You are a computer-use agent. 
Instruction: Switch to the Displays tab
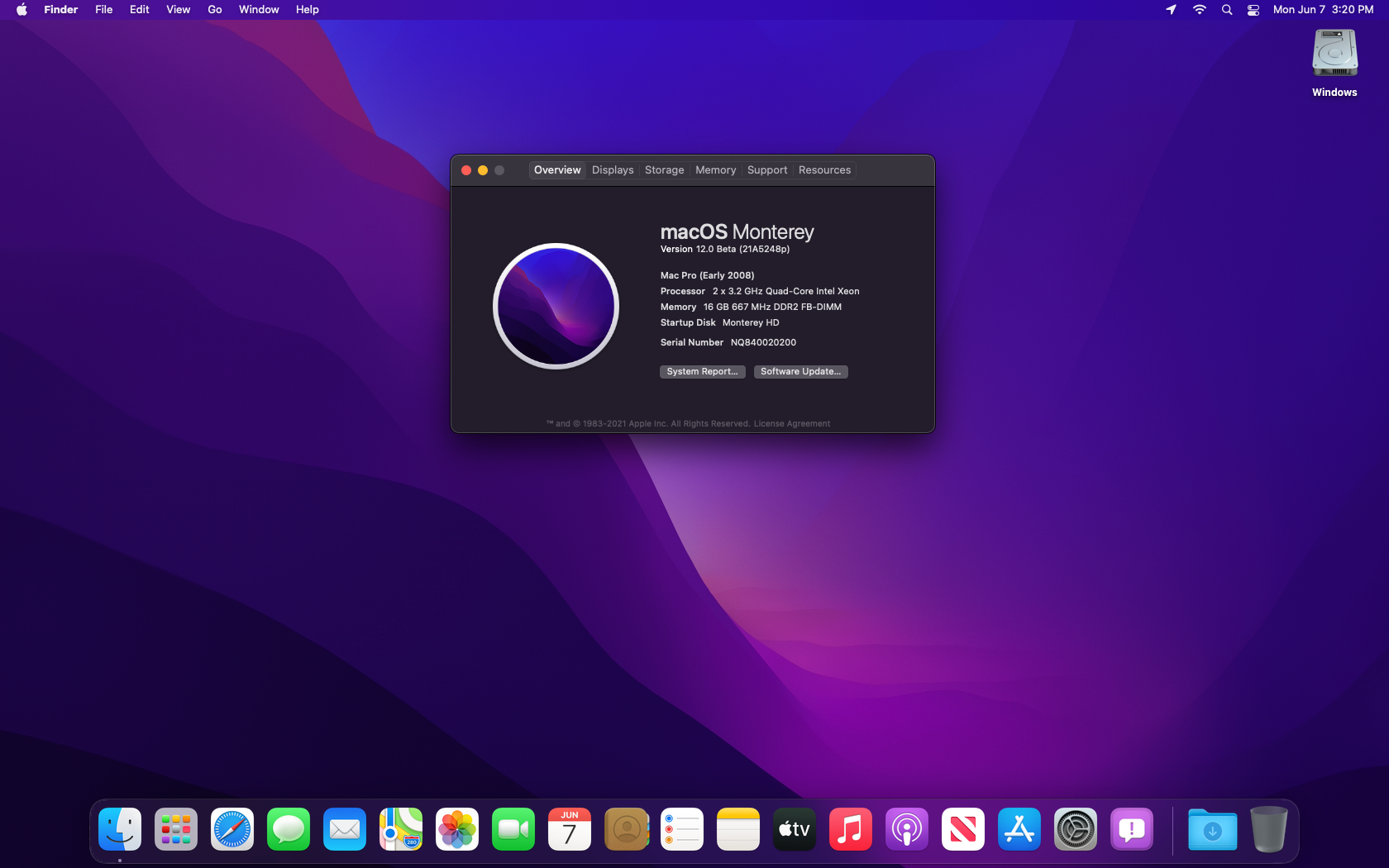(613, 170)
